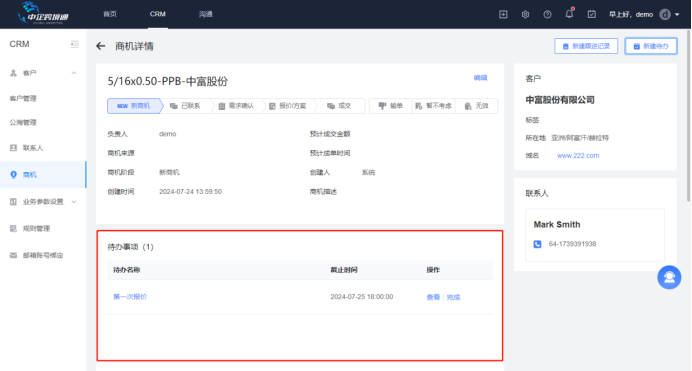Expand the user menu dropdown arrow
692x371 pixels.
point(677,15)
